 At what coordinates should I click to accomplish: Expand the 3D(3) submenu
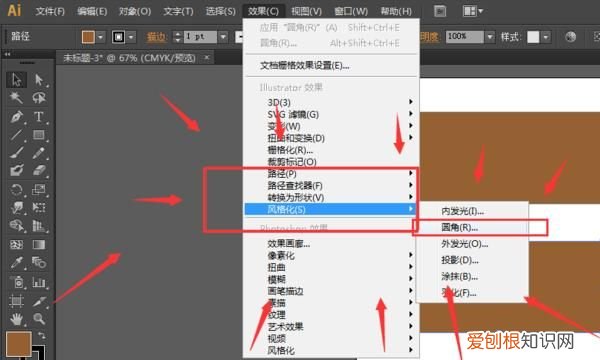click(x=331, y=102)
